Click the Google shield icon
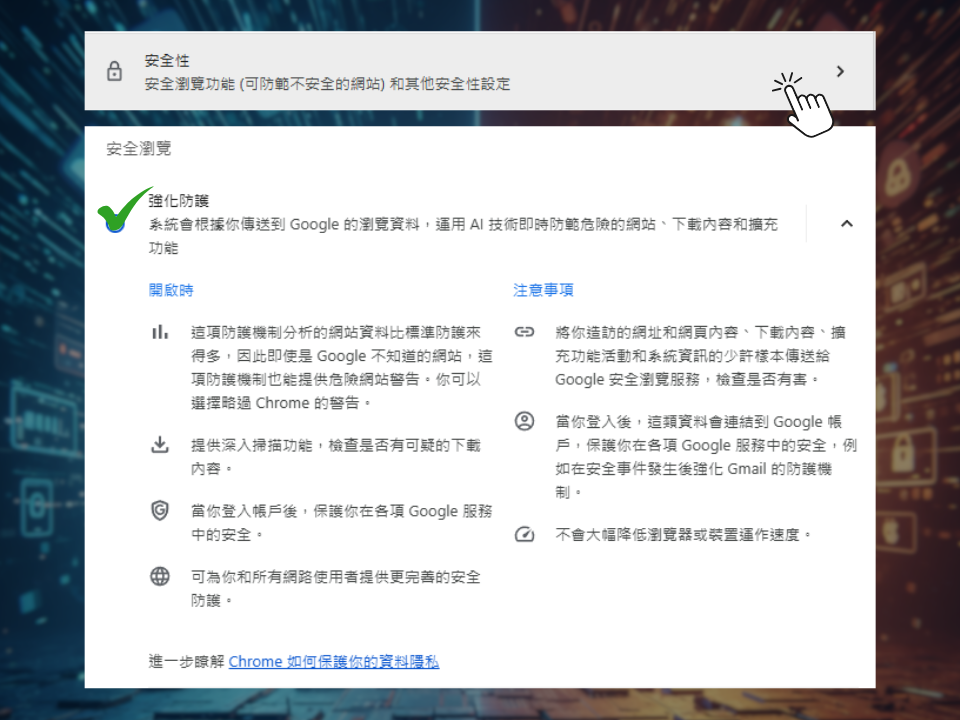 pos(160,510)
